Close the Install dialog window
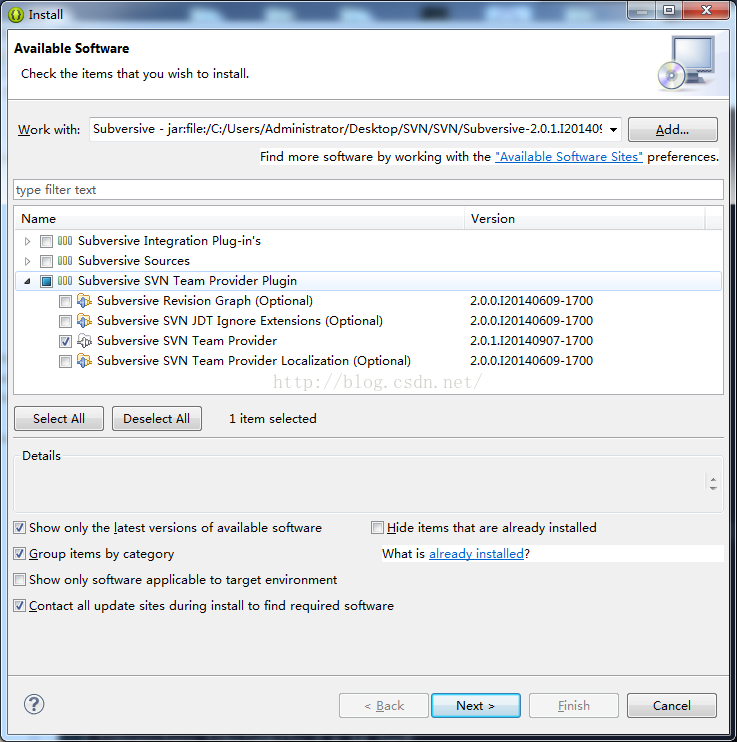Viewport: 737px width, 742px height. click(x=706, y=10)
